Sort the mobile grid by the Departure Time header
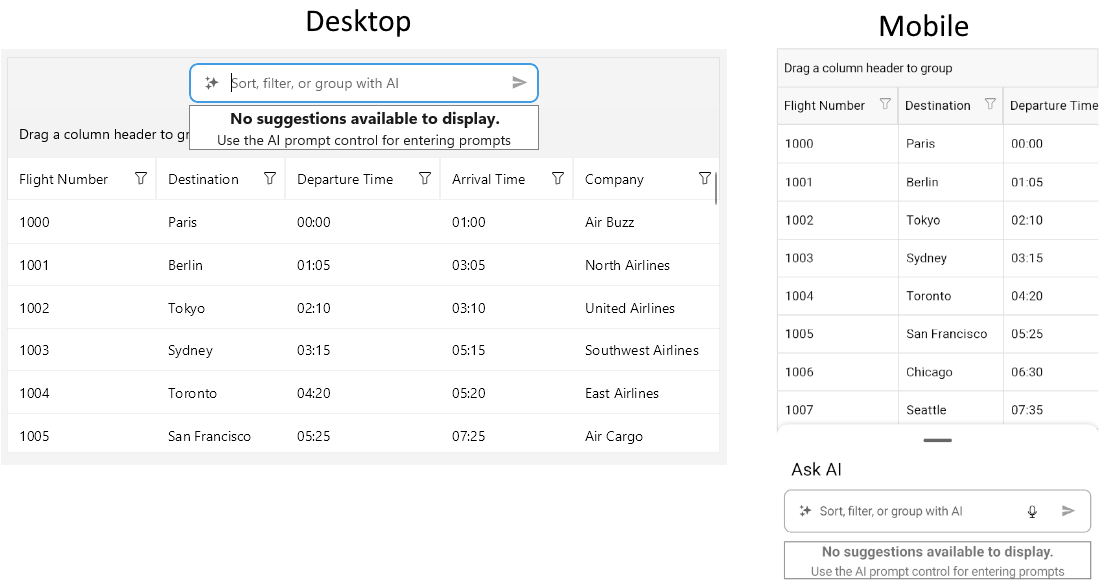 [1053, 105]
